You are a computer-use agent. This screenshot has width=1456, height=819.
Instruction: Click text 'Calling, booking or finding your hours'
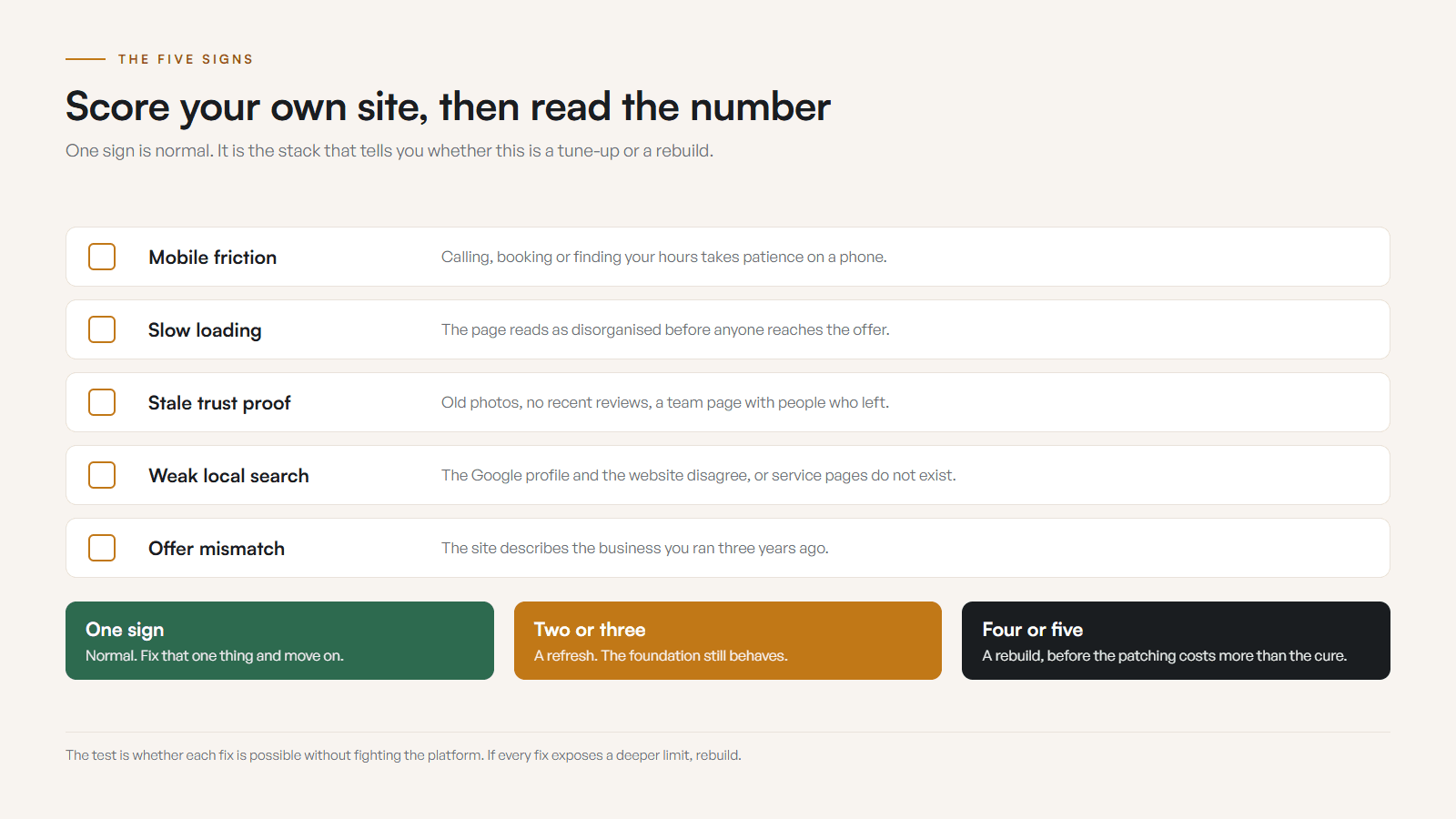pos(570,258)
